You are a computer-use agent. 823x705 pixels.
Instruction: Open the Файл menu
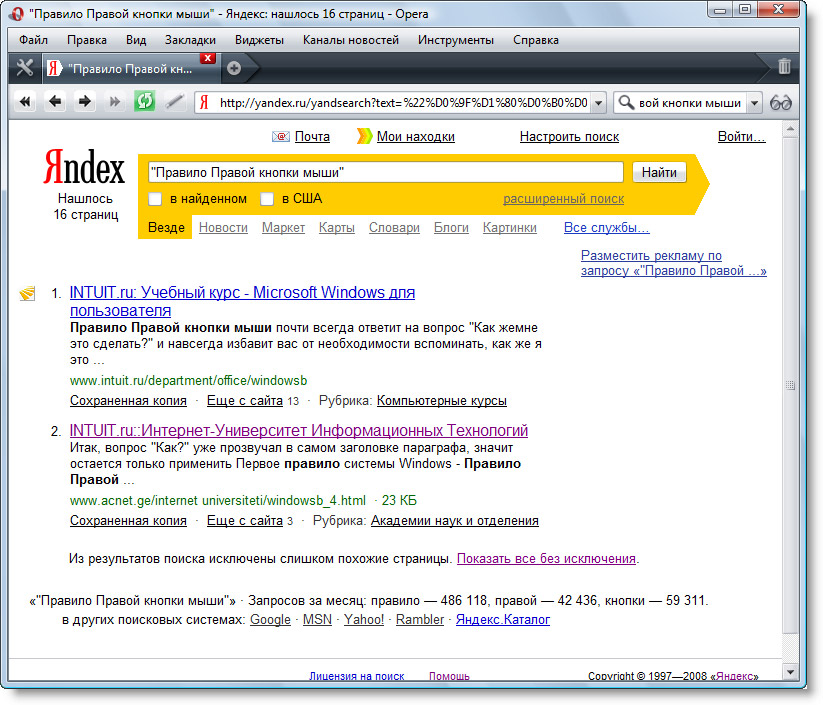(x=33, y=40)
